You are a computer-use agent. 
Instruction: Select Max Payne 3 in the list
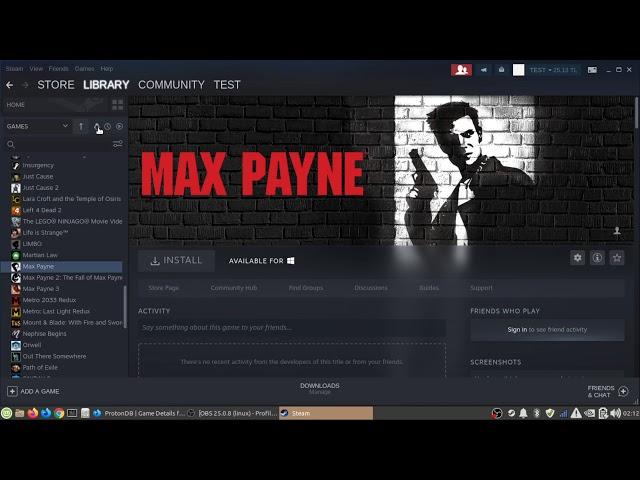(x=41, y=289)
